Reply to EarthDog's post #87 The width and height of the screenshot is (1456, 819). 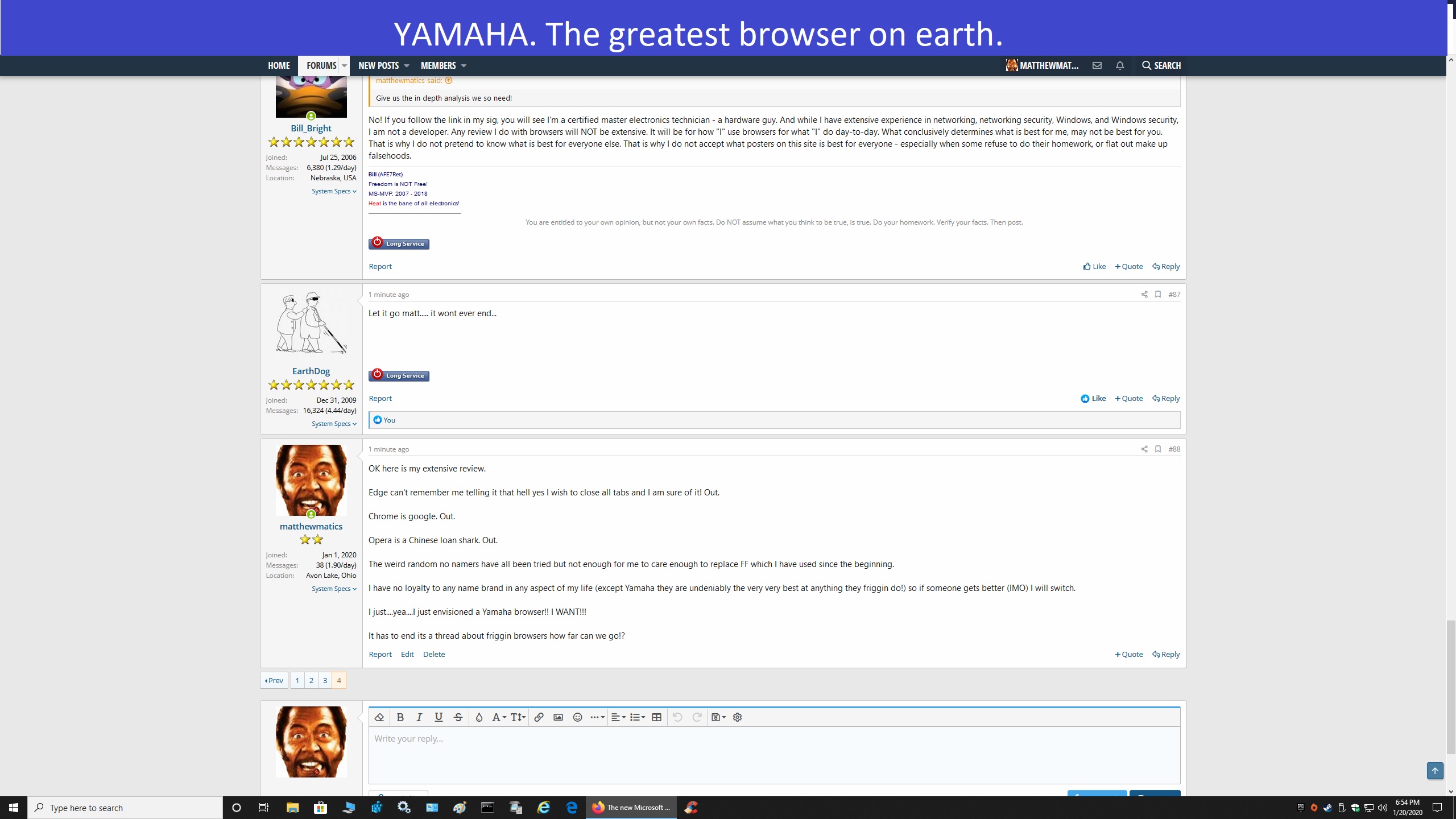tap(1166, 398)
